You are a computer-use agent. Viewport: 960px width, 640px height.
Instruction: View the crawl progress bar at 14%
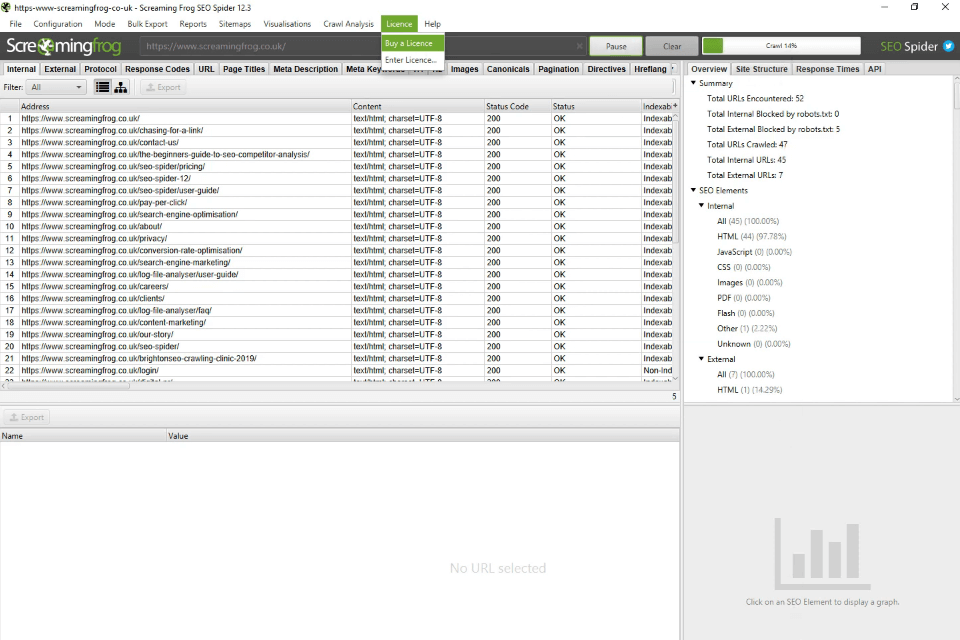pos(781,46)
